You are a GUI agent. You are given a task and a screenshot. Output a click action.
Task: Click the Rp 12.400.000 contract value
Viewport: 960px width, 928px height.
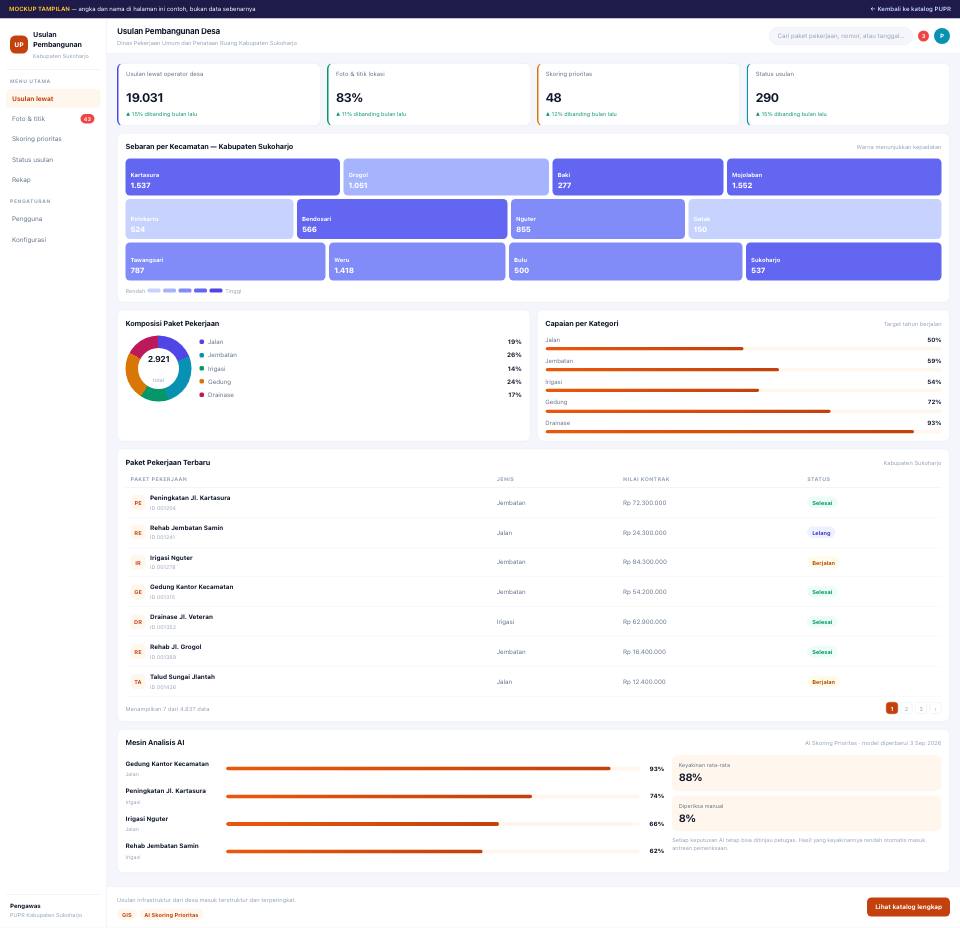(x=644, y=682)
